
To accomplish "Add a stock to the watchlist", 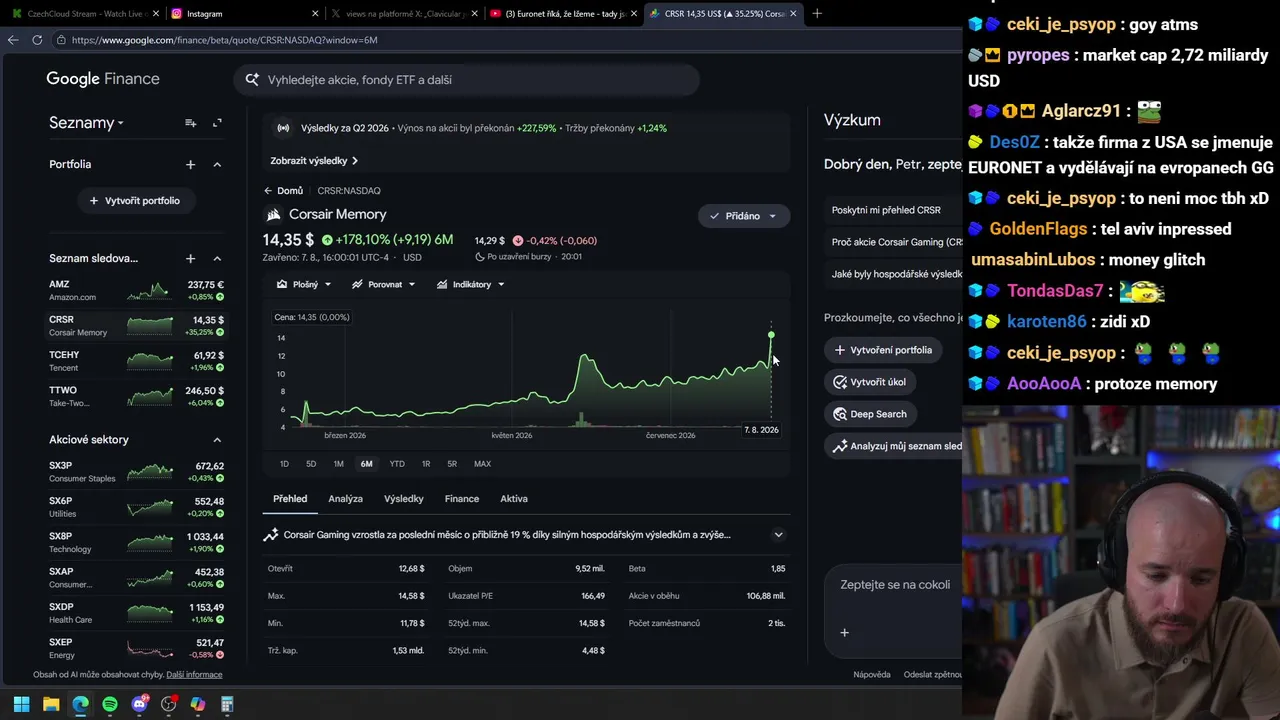I will pyautogui.click(x=190, y=258).
